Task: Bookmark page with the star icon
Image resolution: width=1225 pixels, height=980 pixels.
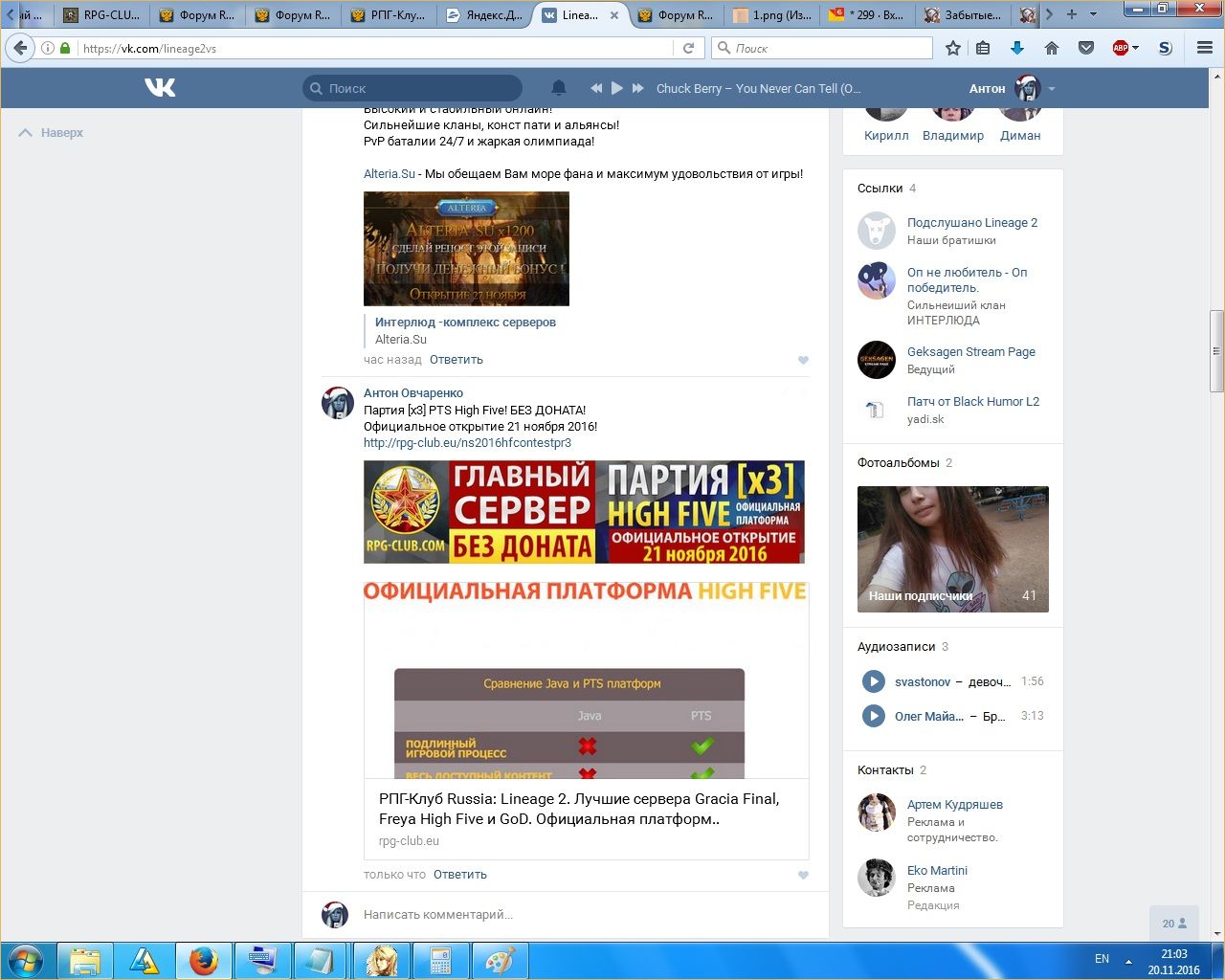Action: tap(953, 48)
